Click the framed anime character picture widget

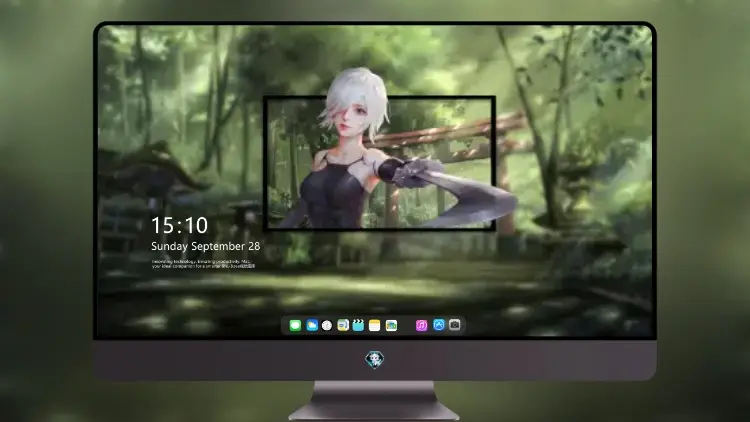coord(379,163)
